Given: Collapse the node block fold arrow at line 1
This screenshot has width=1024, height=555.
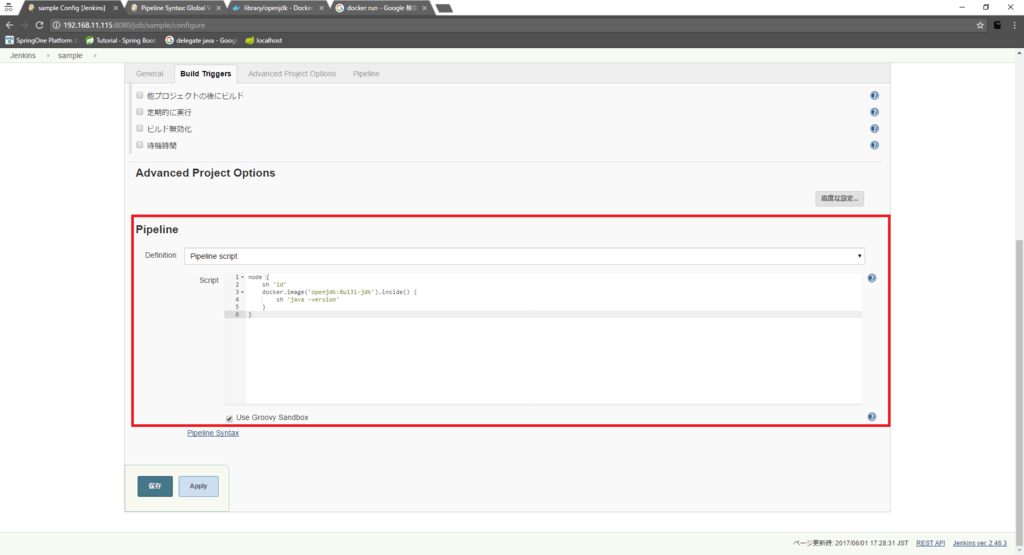Looking at the screenshot, I should 243,277.
